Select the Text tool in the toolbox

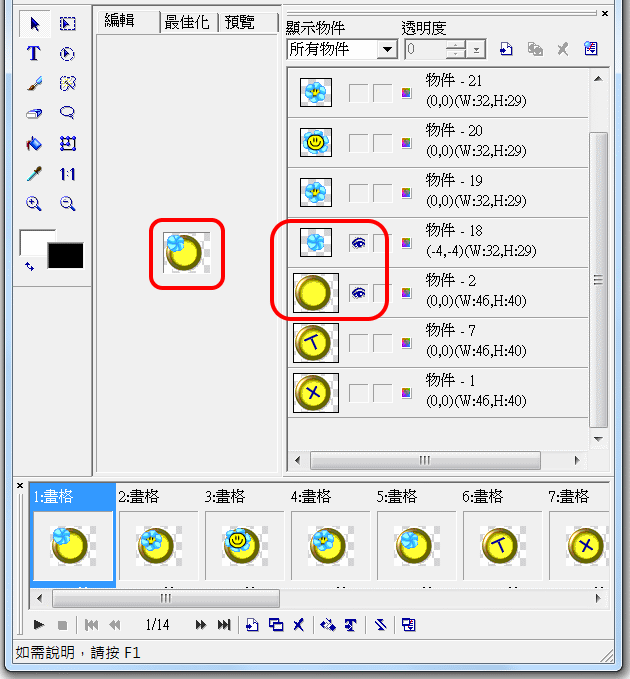tap(34, 54)
